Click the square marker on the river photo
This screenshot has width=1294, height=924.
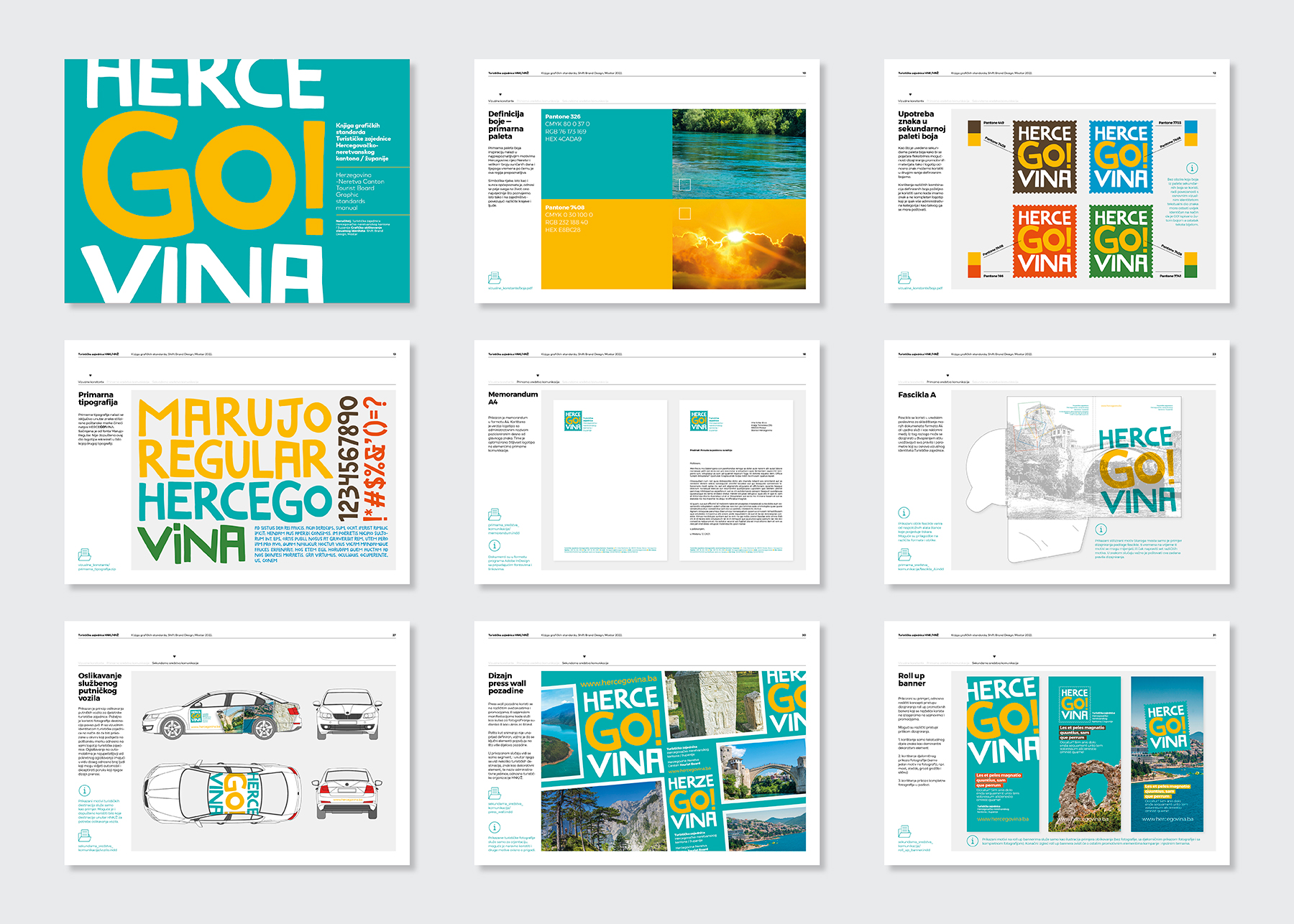(684, 185)
